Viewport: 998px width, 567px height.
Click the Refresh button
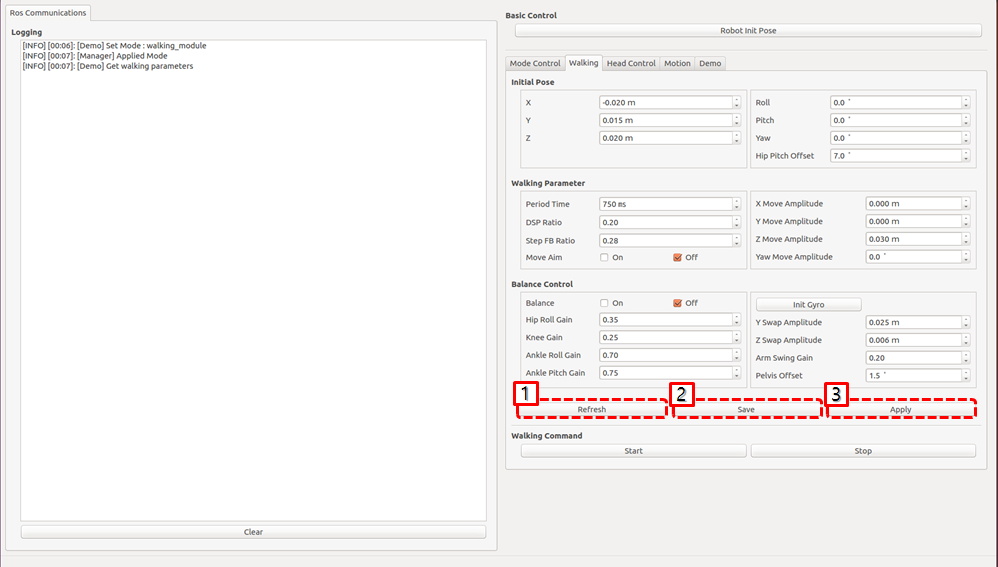point(592,409)
